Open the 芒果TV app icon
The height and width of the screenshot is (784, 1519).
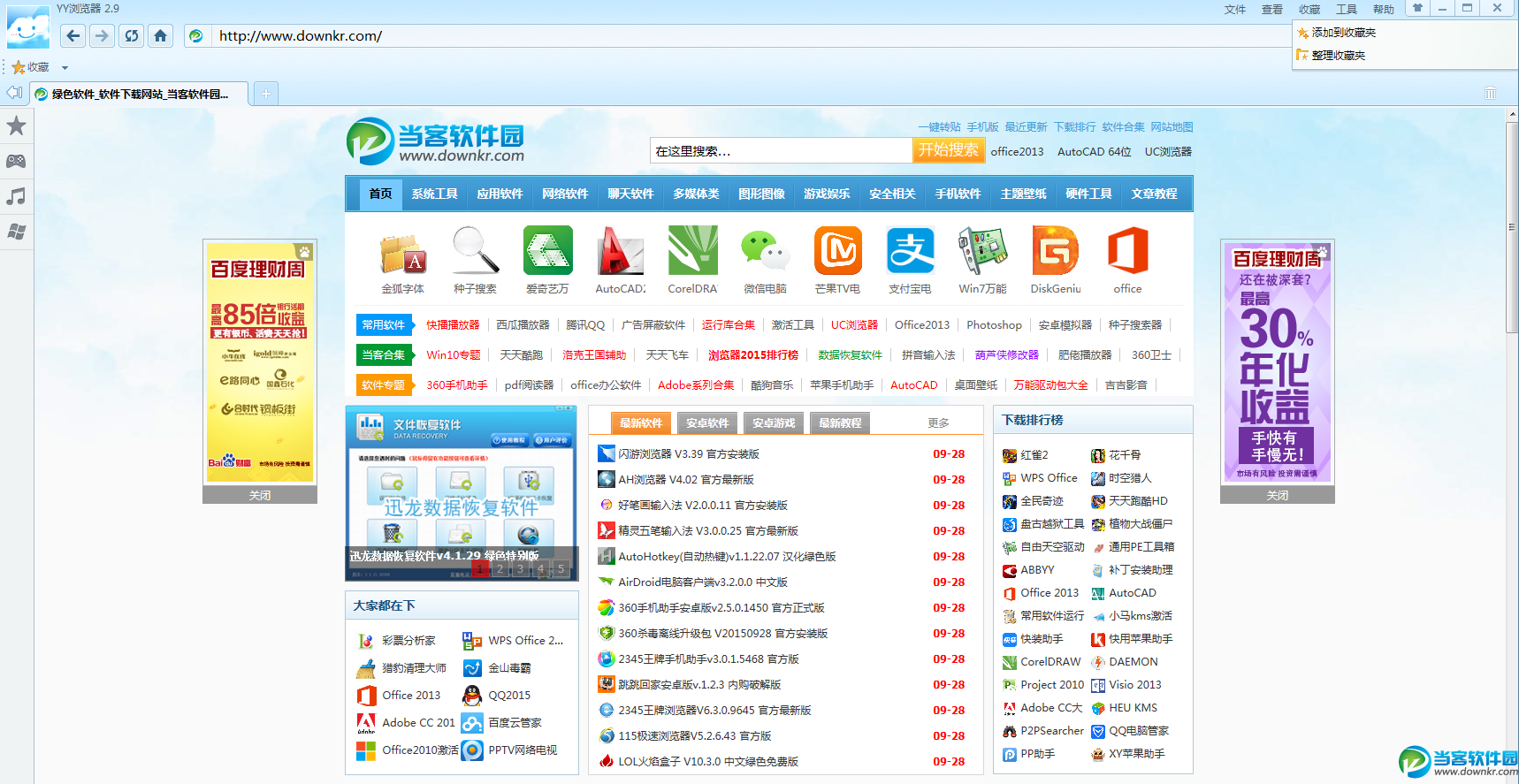[x=837, y=251]
